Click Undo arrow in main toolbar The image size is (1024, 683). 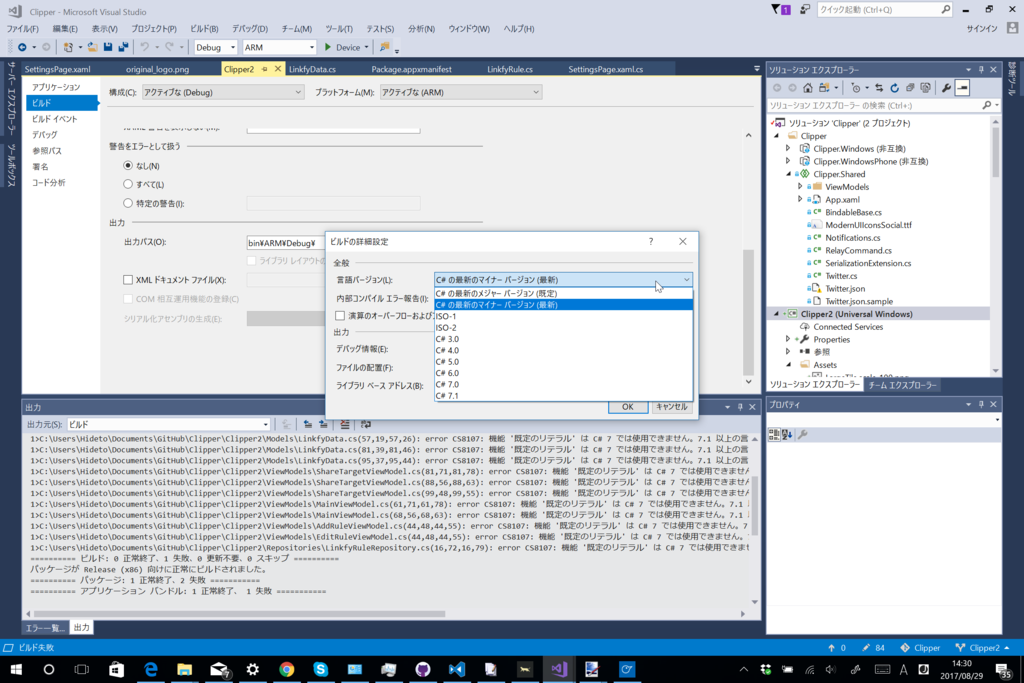click(x=145, y=47)
